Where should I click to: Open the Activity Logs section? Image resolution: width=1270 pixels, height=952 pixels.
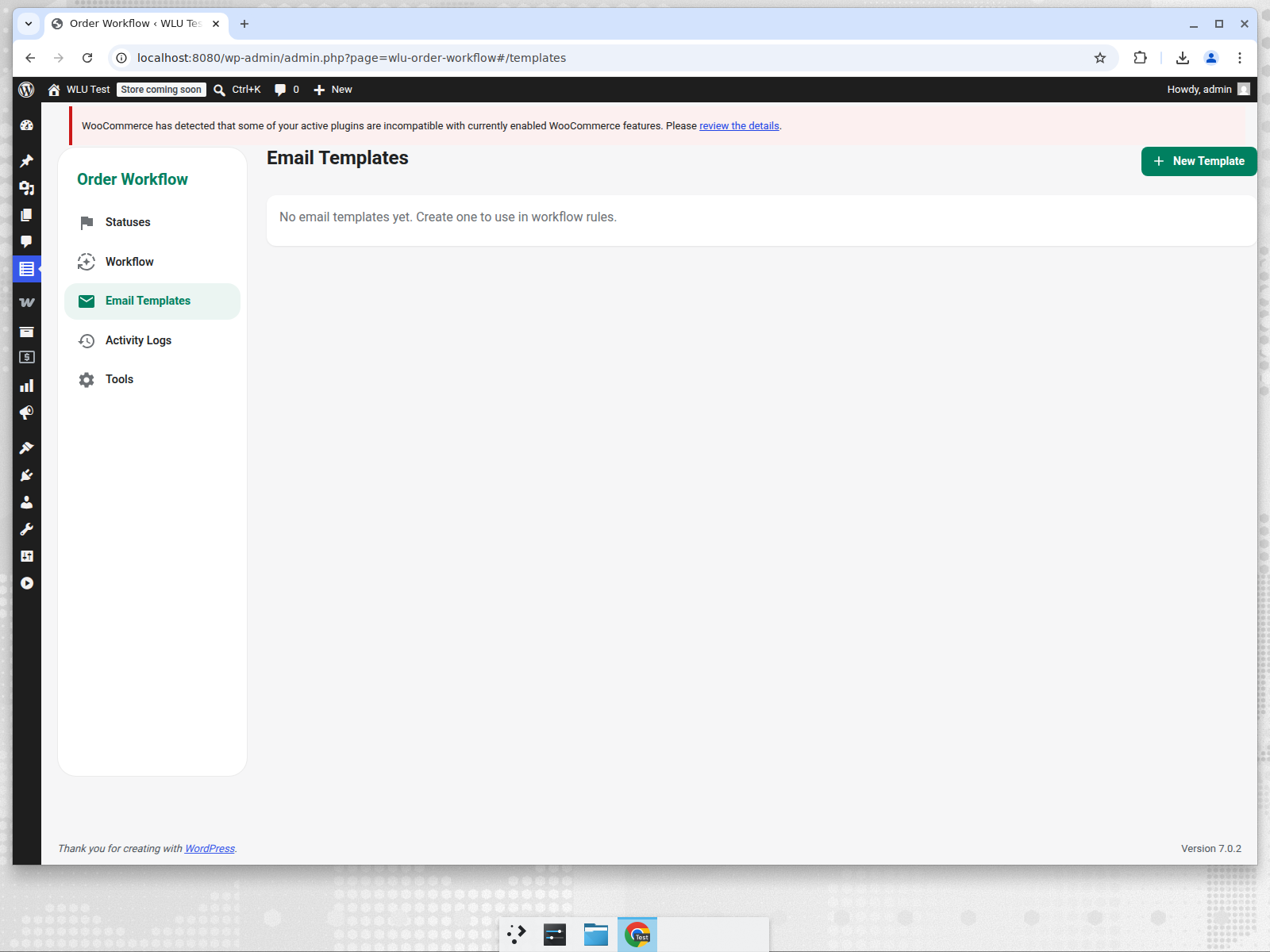click(x=152, y=340)
